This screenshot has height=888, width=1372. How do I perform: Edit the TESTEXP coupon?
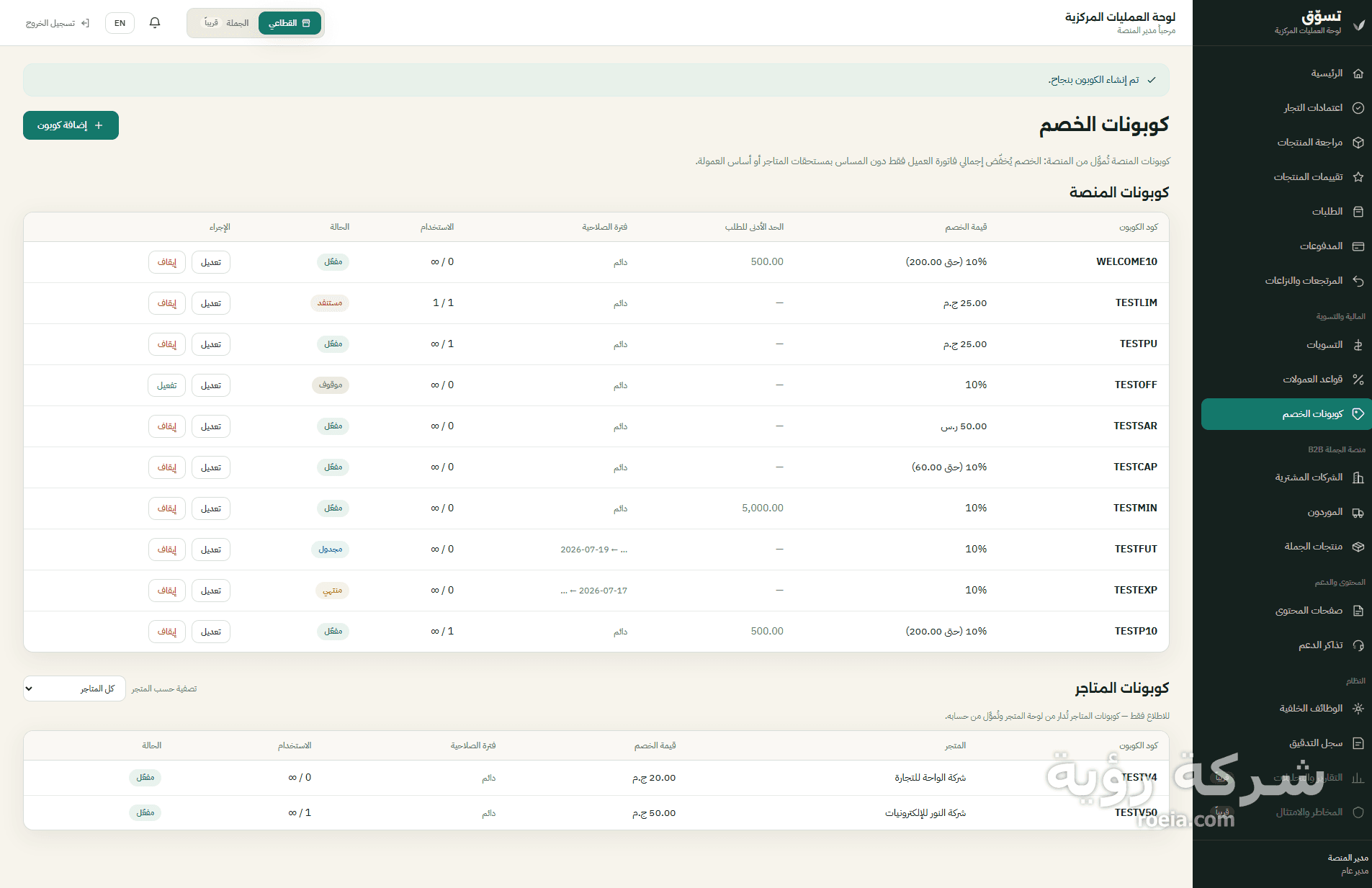click(x=211, y=591)
